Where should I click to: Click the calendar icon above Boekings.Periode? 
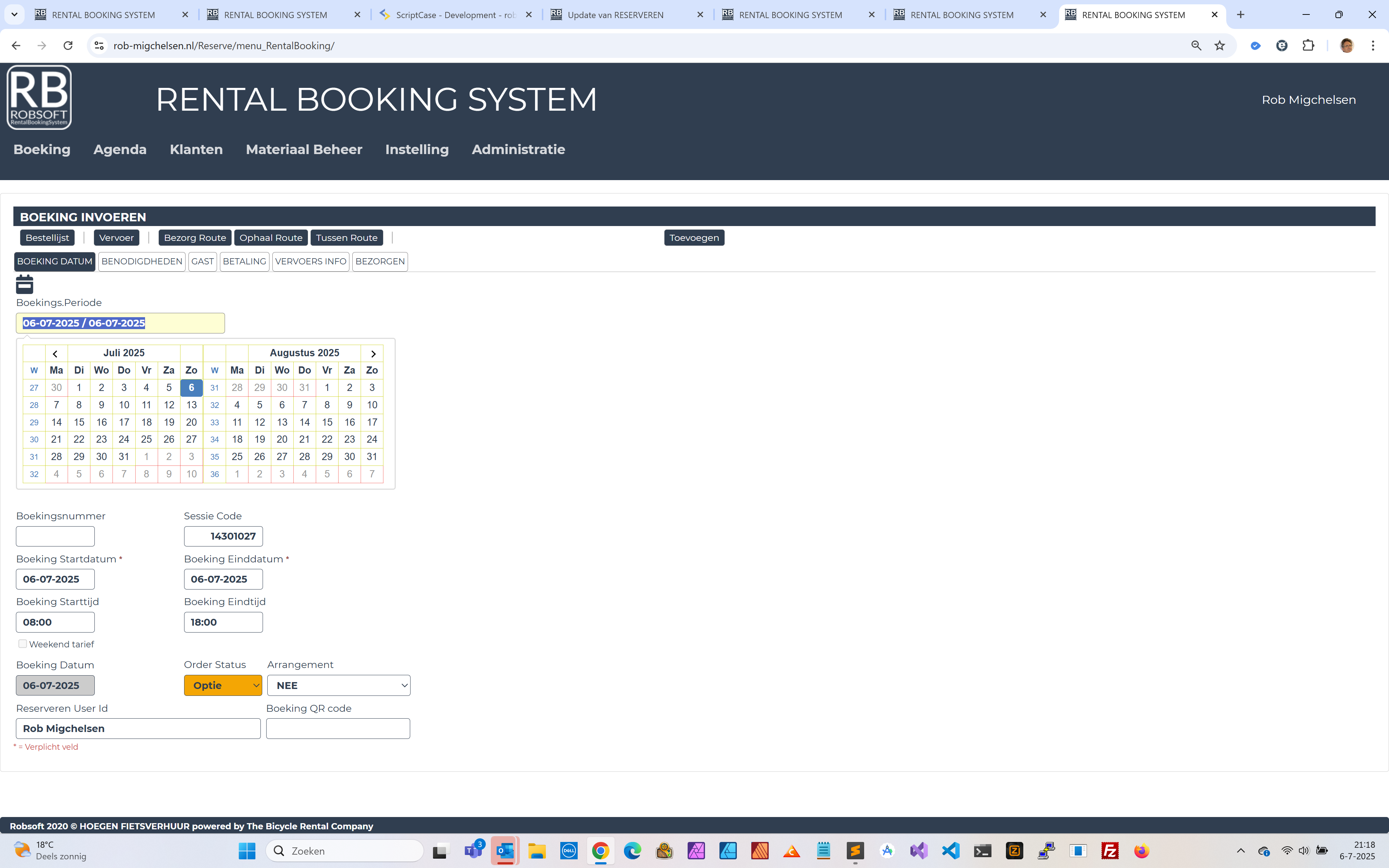pyautogui.click(x=24, y=284)
